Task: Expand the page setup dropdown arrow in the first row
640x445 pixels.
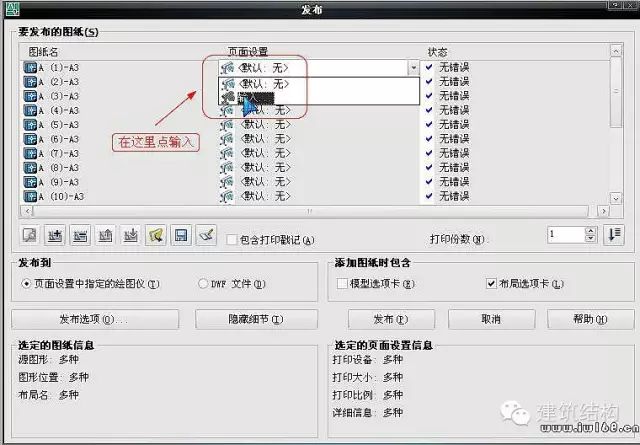Action: 413,68
